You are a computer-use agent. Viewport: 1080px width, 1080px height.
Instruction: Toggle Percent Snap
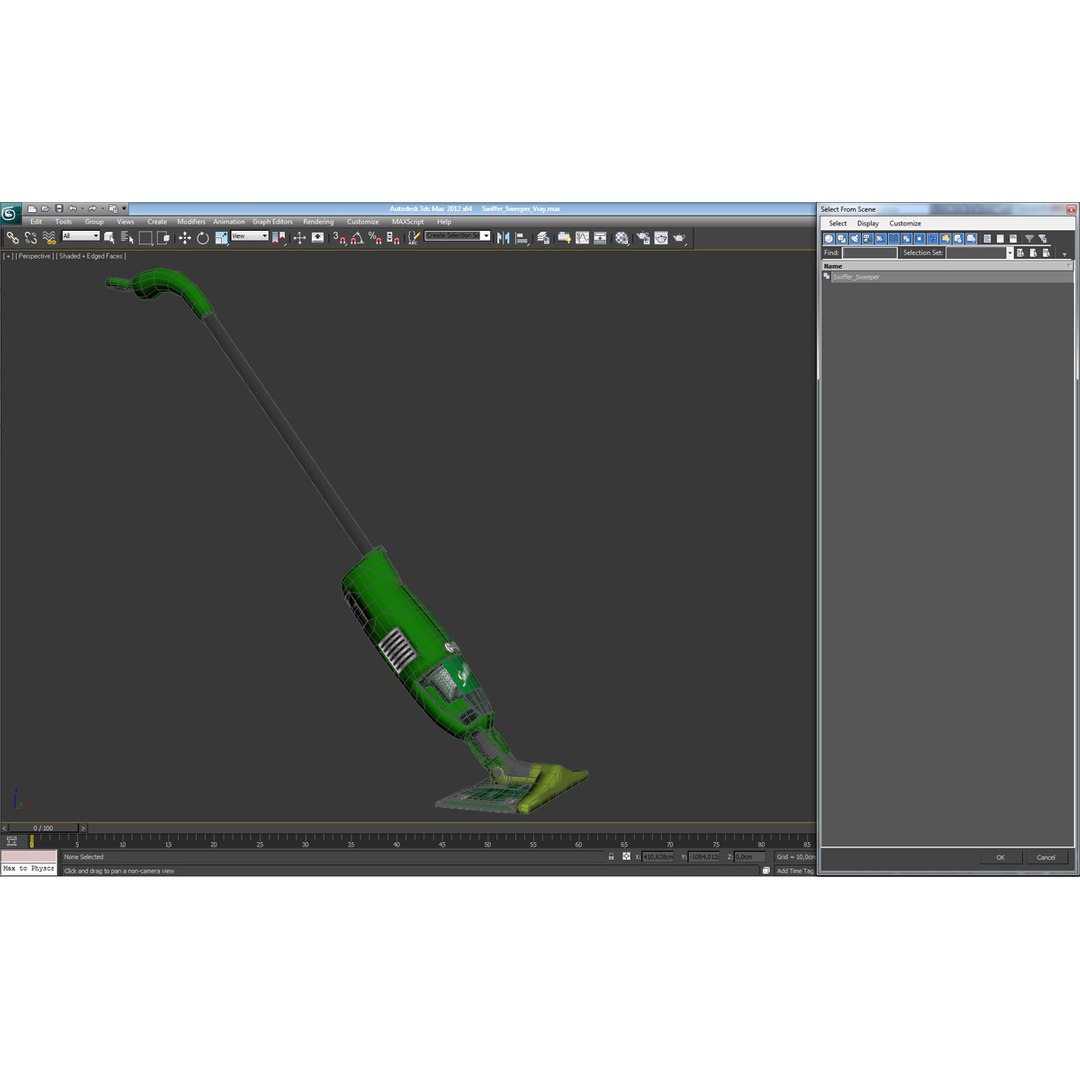[x=375, y=238]
